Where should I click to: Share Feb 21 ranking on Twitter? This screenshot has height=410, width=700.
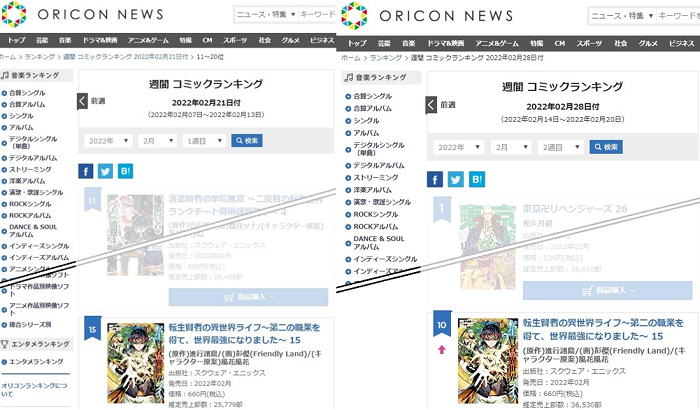pyautogui.click(x=105, y=171)
